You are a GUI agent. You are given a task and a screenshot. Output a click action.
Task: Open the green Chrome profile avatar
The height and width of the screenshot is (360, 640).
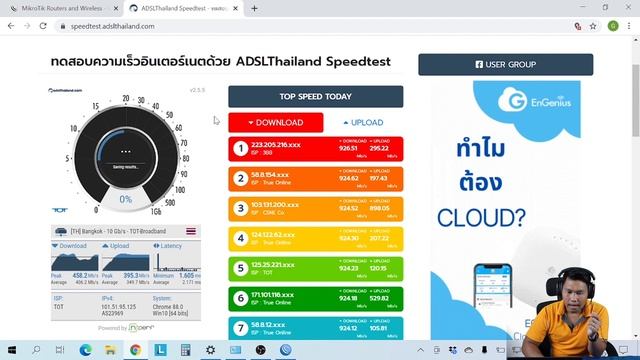coord(613,26)
